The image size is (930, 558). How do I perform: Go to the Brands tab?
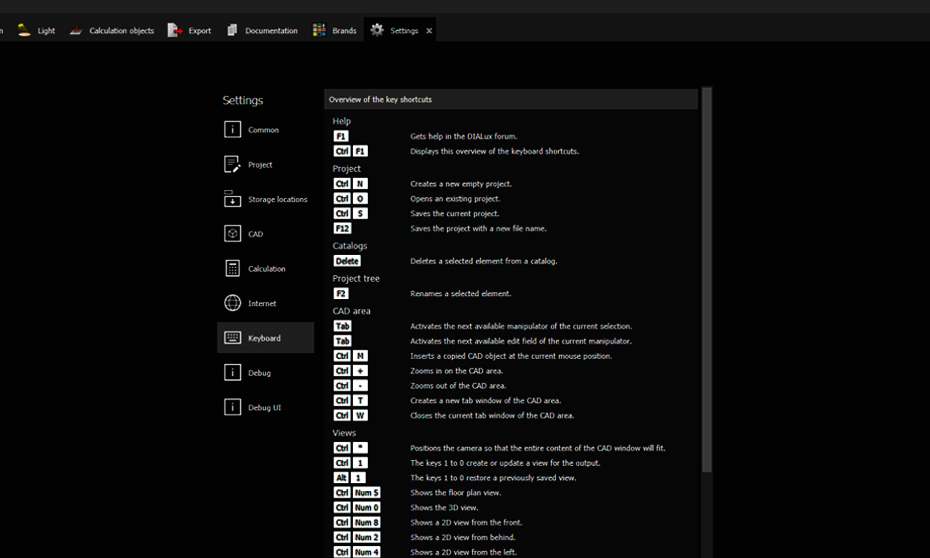[335, 31]
